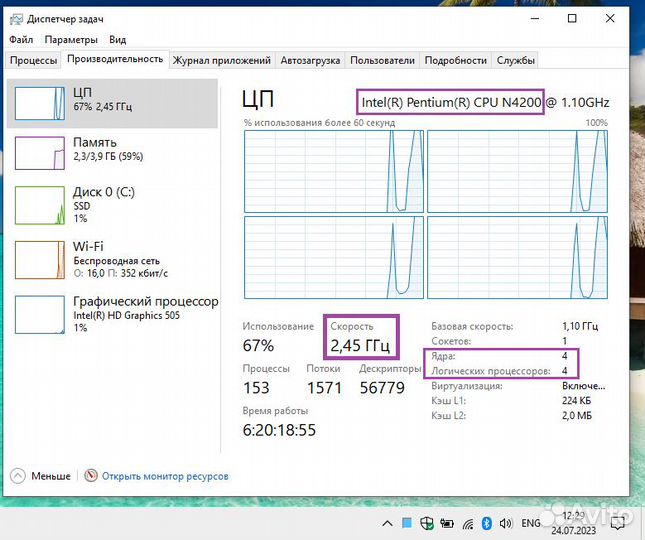This screenshot has width=645, height=540.
Task: Click the Логических процессоров label
Action: (x=491, y=371)
